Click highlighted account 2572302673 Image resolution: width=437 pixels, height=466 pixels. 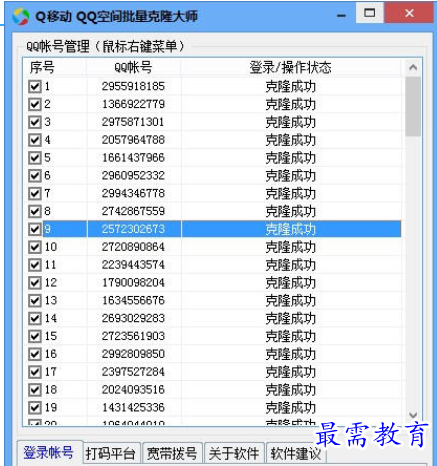click(133, 229)
